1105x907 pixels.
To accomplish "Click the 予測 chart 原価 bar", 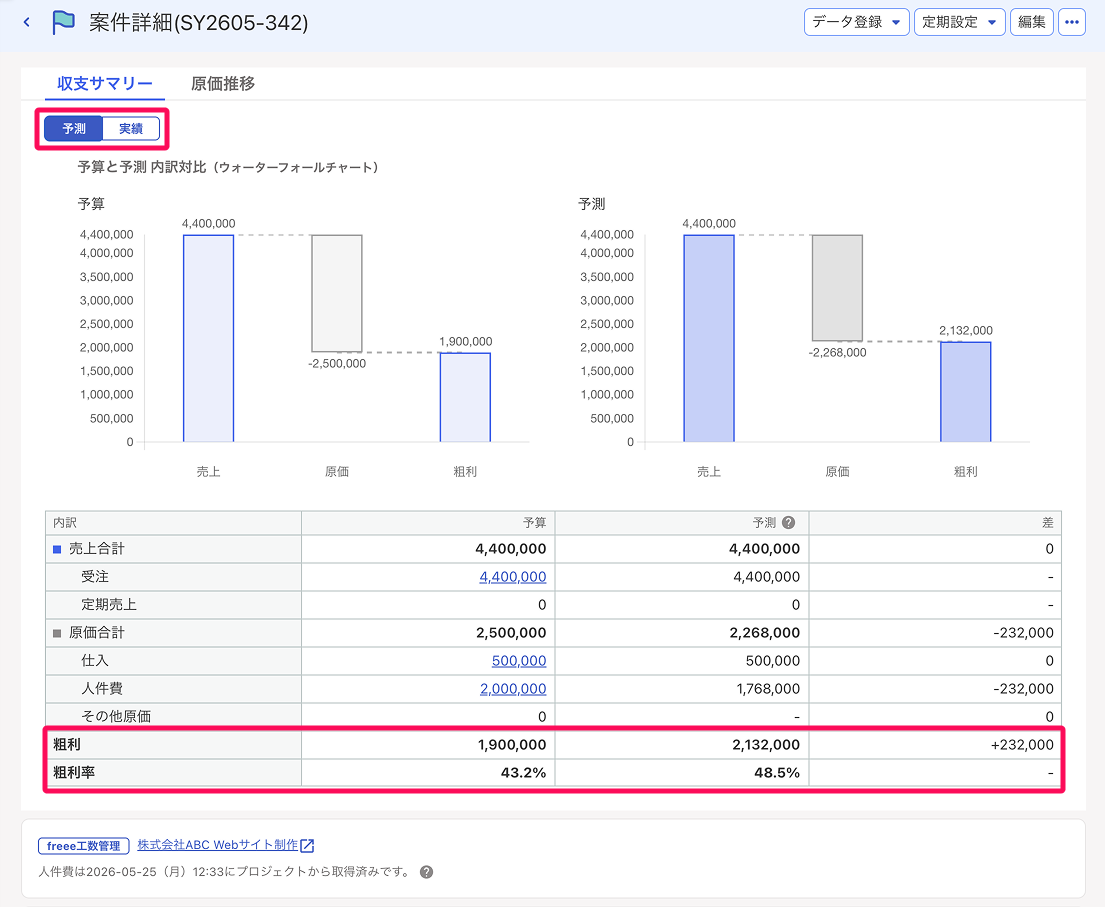I will 837,288.
